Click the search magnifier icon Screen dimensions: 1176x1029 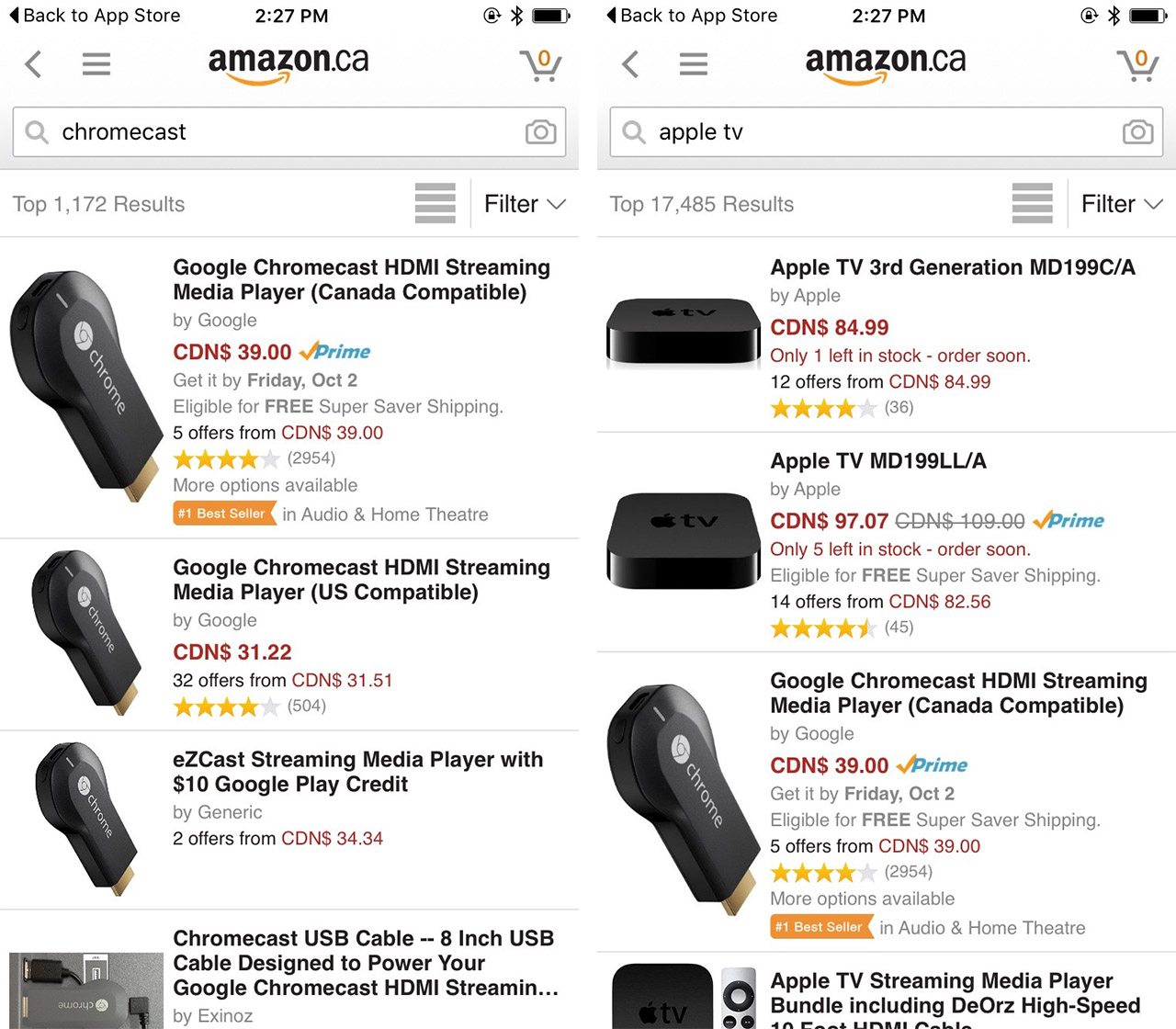tap(36, 132)
